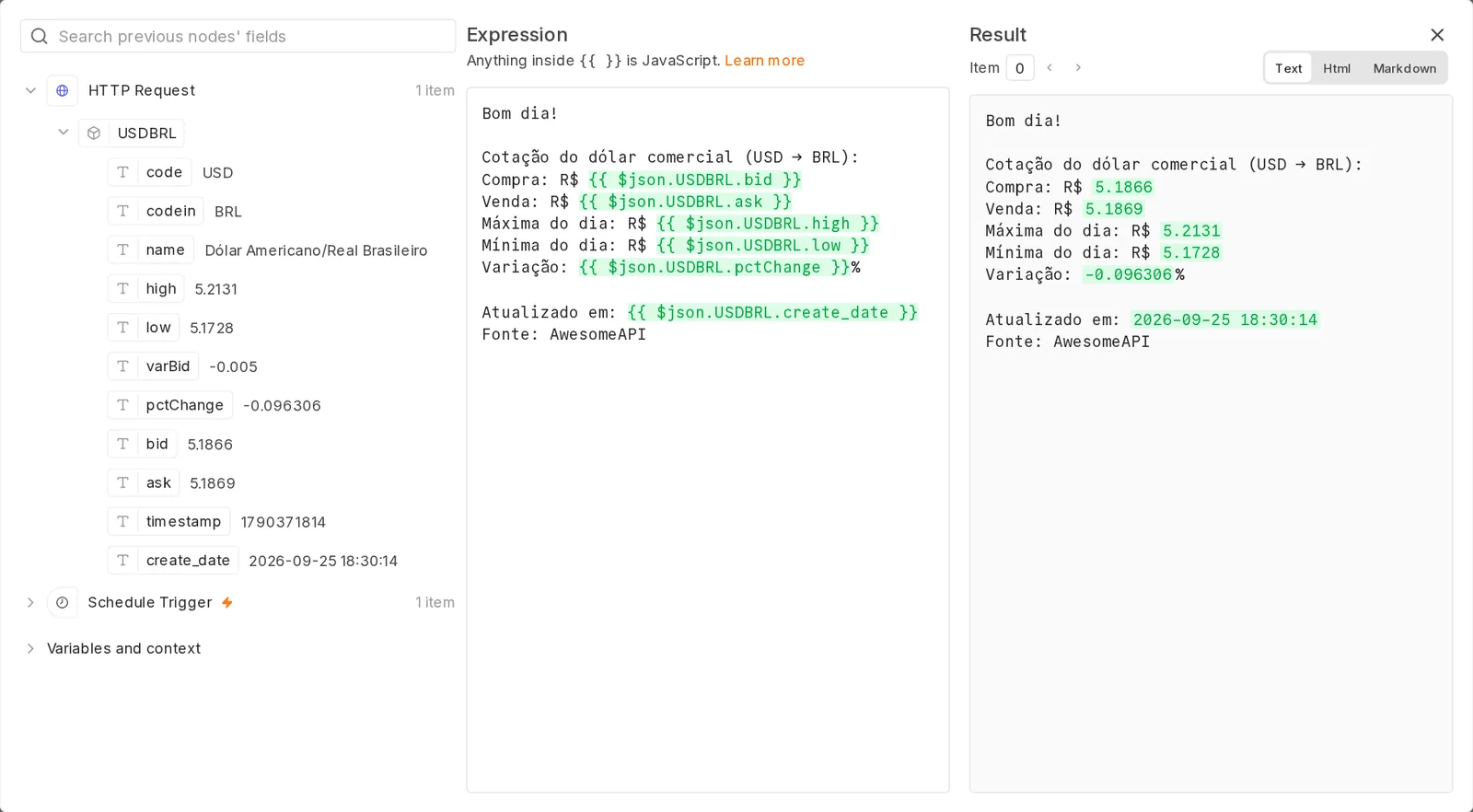The image size is (1473, 812).
Task: Switch result view to Markdown
Action: point(1405,68)
